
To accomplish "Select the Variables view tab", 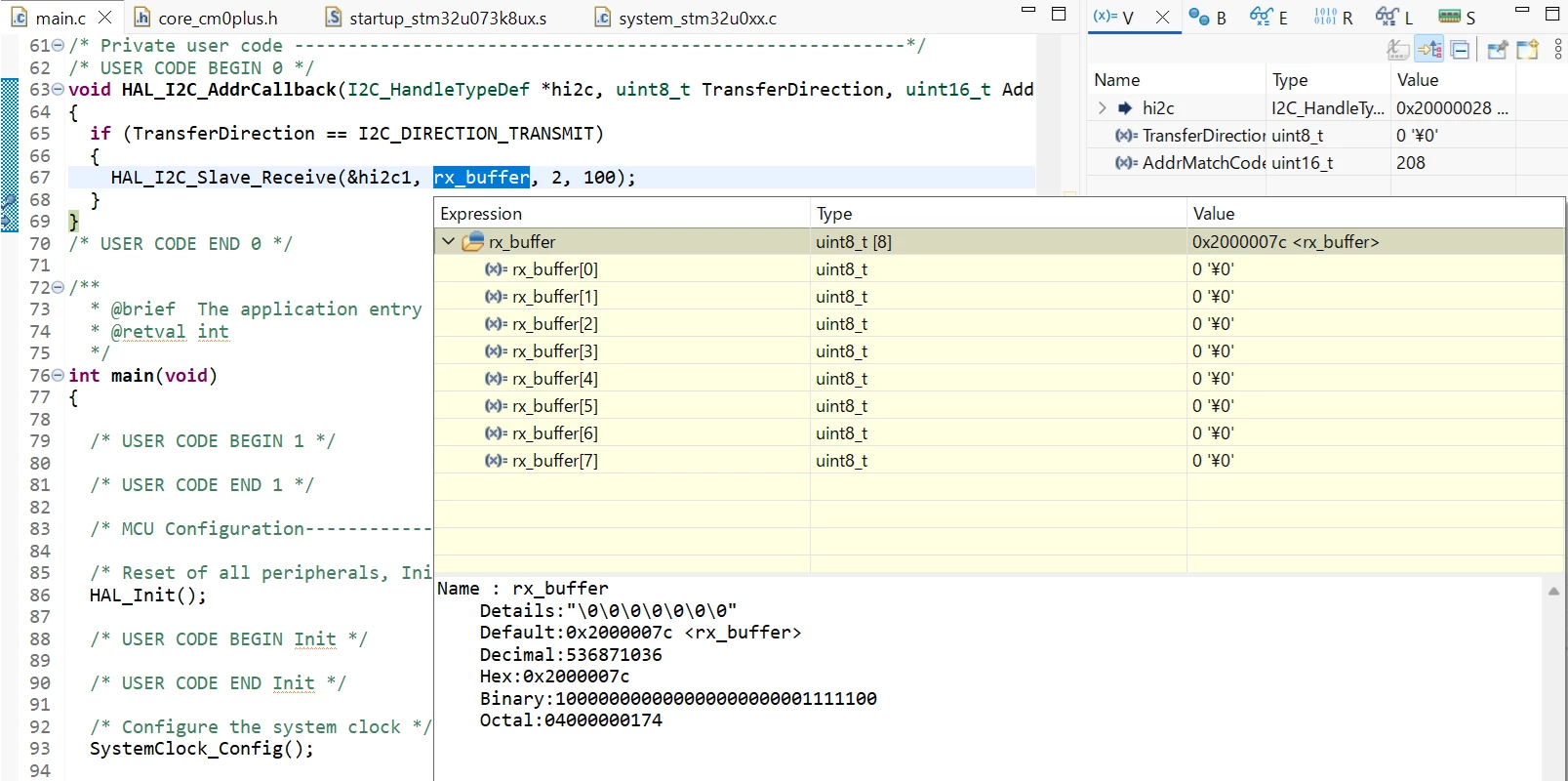I will coord(1113,18).
